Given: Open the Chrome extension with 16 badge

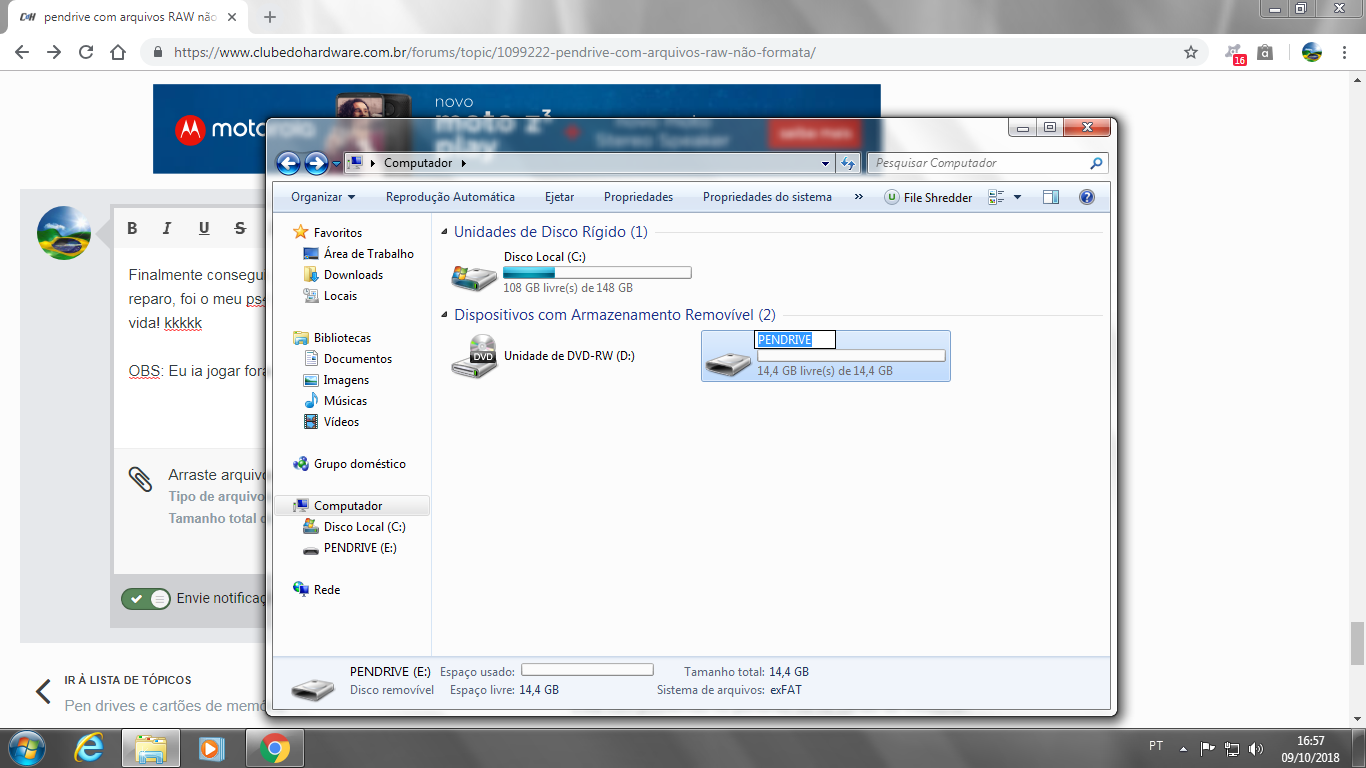Looking at the screenshot, I should click(x=1235, y=53).
